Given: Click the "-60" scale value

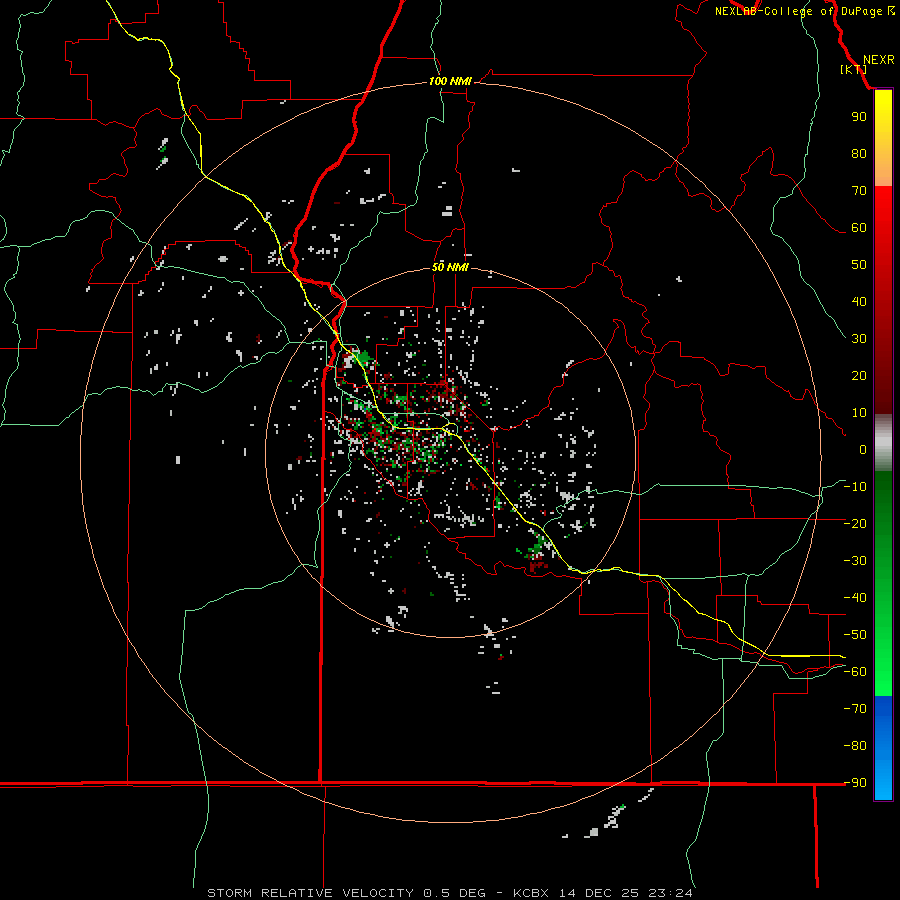Looking at the screenshot, I should click(855, 672).
